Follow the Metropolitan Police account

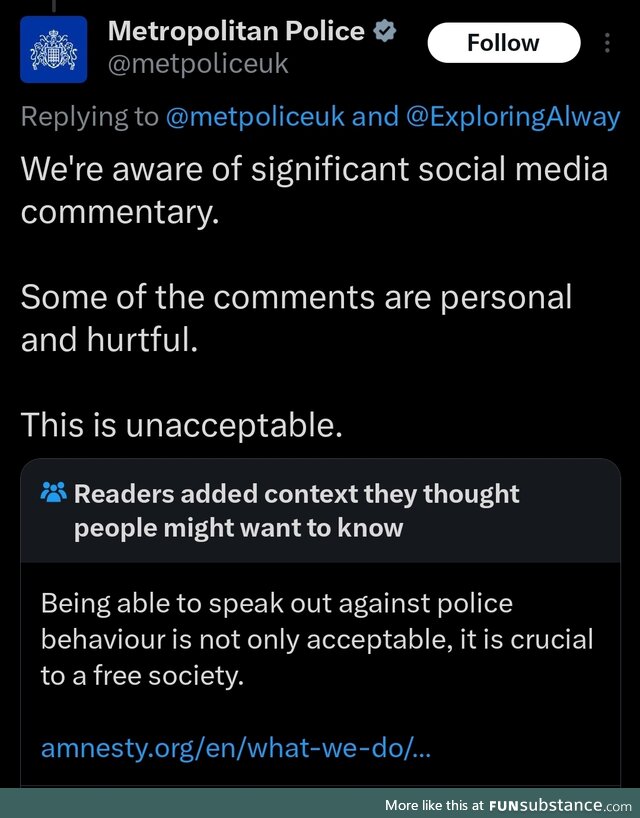[504, 43]
